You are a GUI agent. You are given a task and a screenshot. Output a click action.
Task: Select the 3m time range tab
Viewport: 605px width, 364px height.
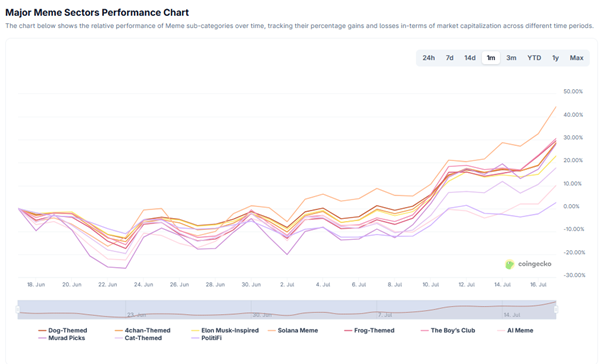click(x=511, y=58)
